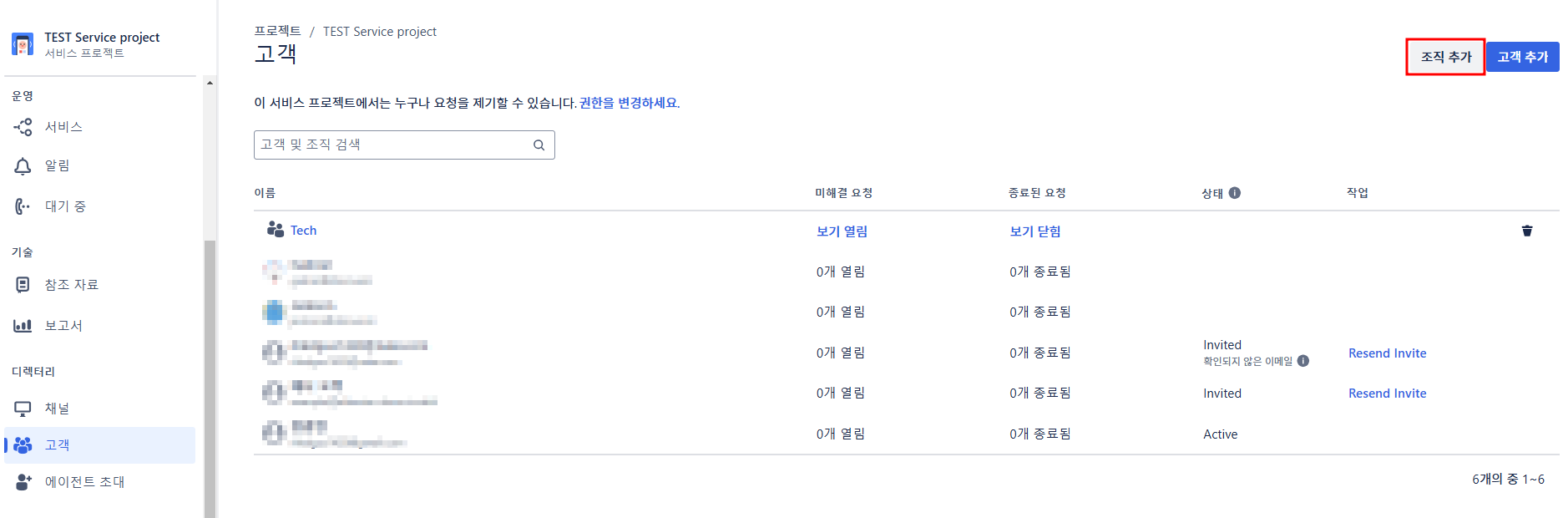1568x518 pixels.
Task: Click the 확인되지 않은 이메일 info icon
Action: tap(1303, 361)
